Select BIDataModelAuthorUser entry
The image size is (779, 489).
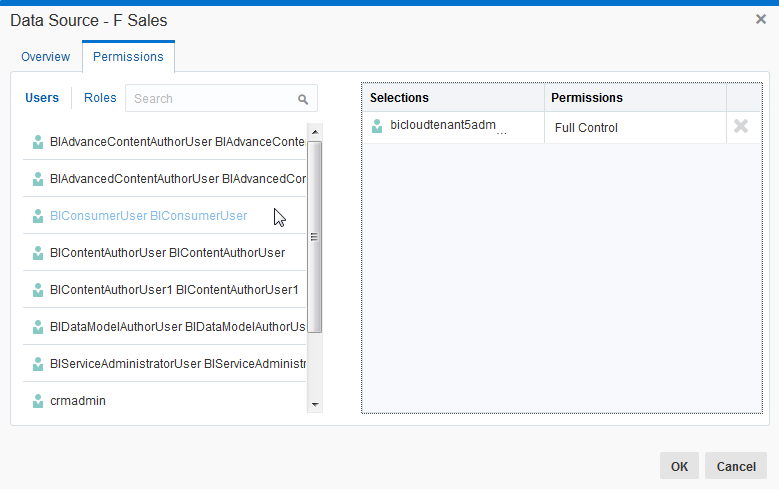[164, 327]
